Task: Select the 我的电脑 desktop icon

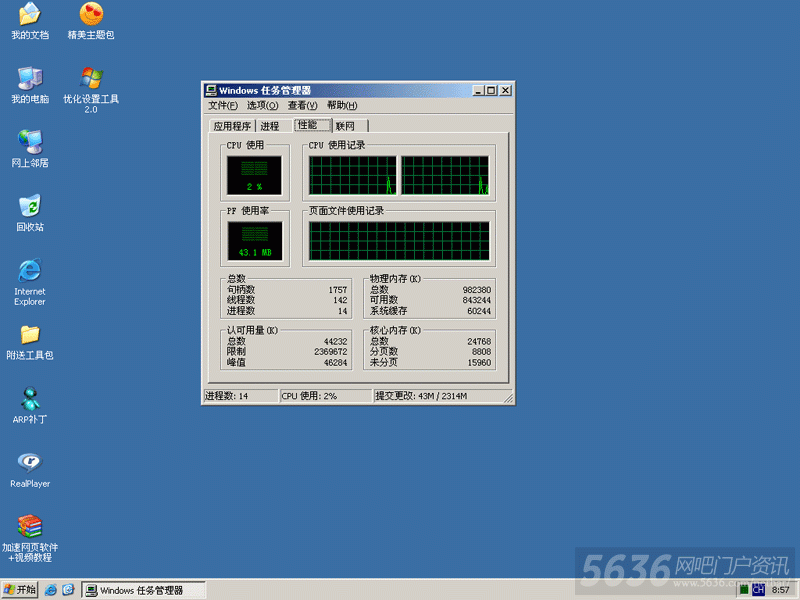Action: click(30, 85)
